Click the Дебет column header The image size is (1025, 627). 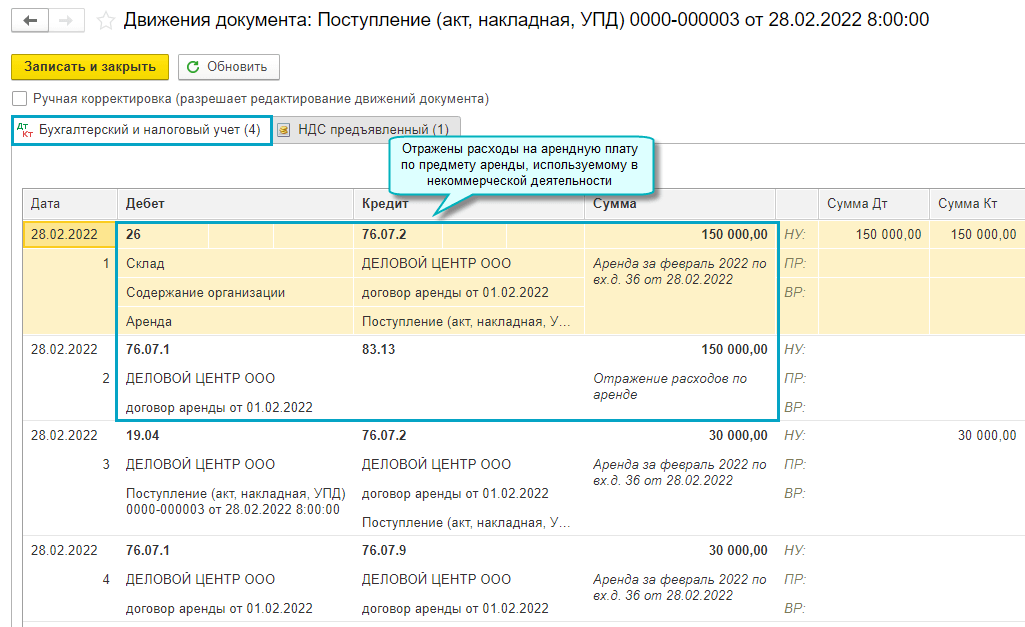point(235,203)
